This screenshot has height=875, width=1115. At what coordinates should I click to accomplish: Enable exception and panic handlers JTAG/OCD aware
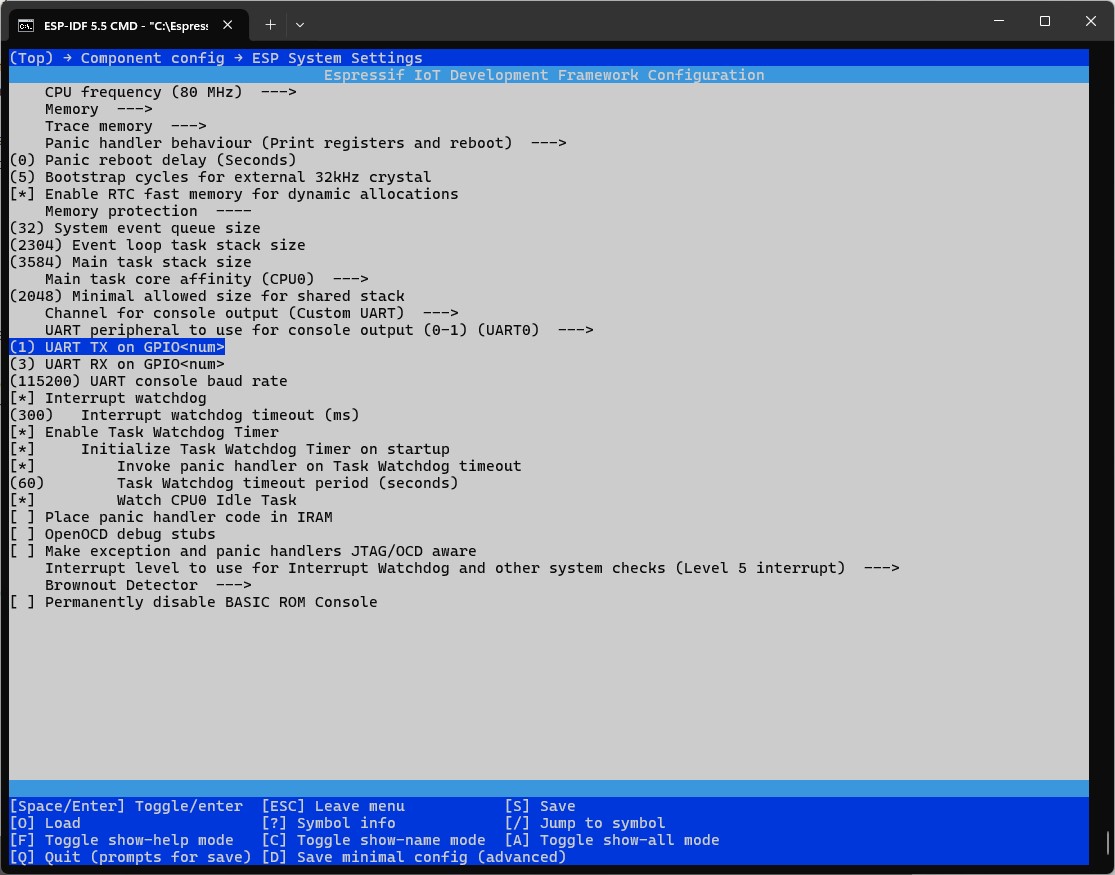[x=243, y=551]
